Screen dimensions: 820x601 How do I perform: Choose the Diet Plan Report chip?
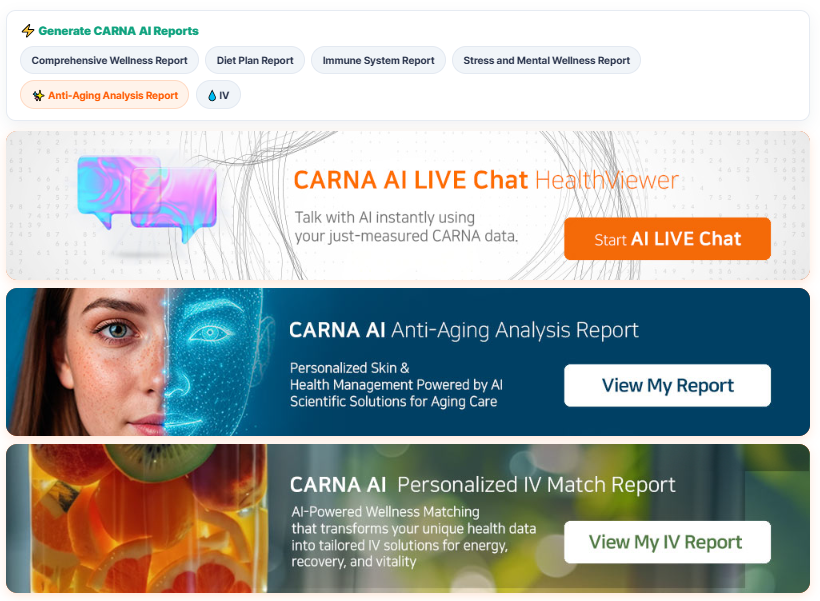pos(255,61)
